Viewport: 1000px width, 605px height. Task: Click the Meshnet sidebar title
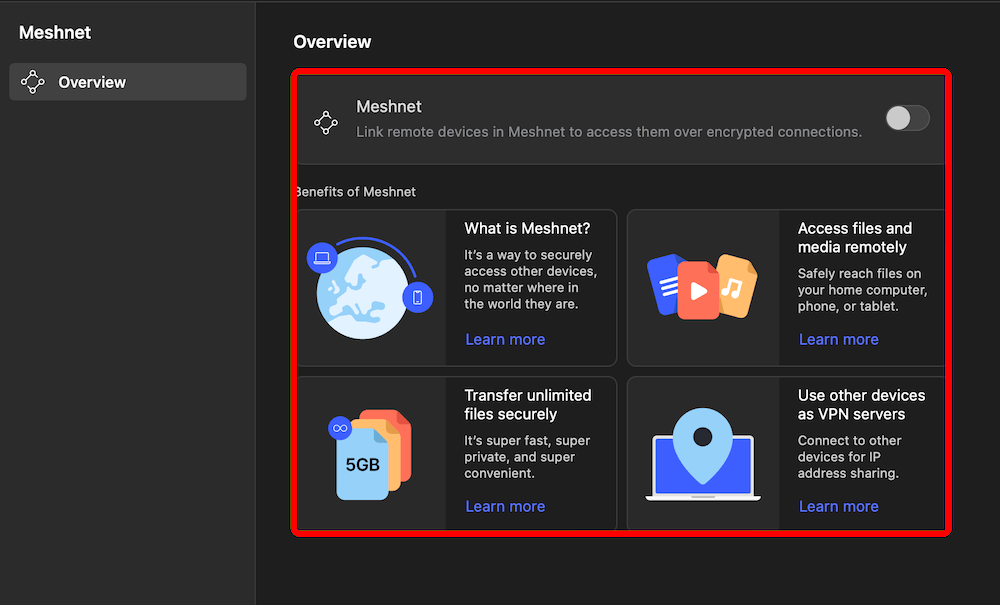55,33
